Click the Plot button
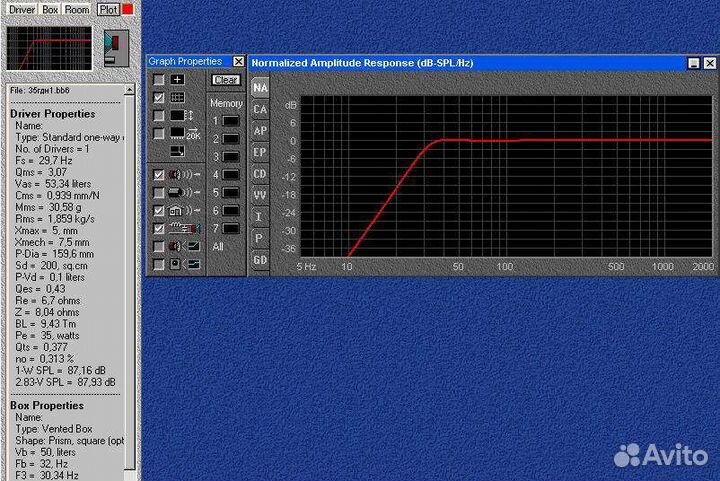 tap(109, 10)
